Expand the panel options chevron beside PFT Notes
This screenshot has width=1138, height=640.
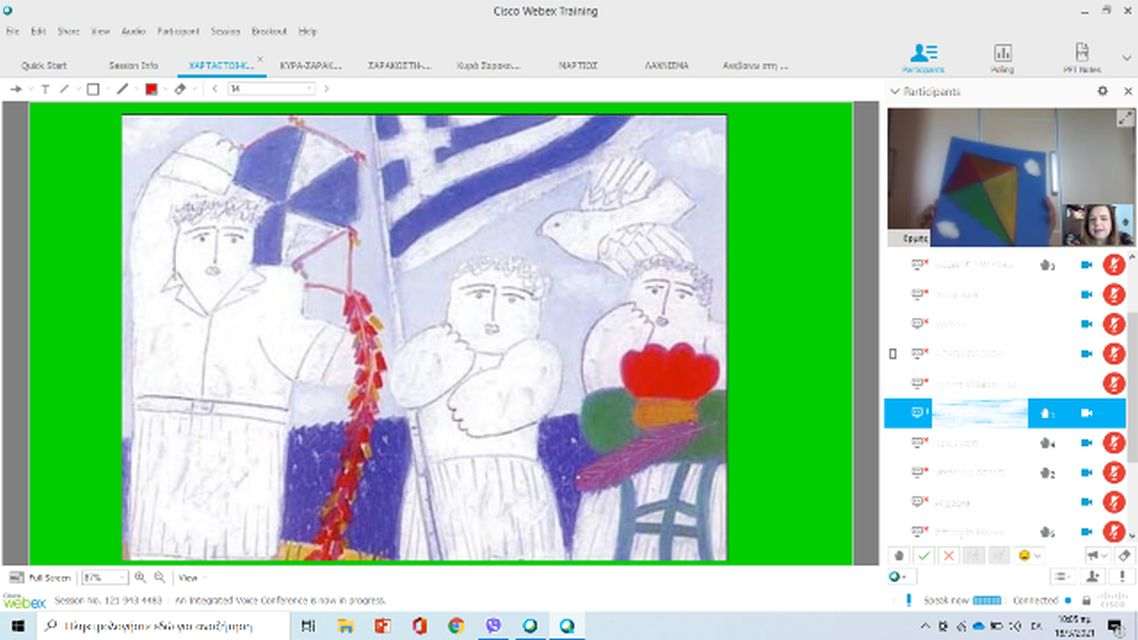pyautogui.click(x=1126, y=57)
